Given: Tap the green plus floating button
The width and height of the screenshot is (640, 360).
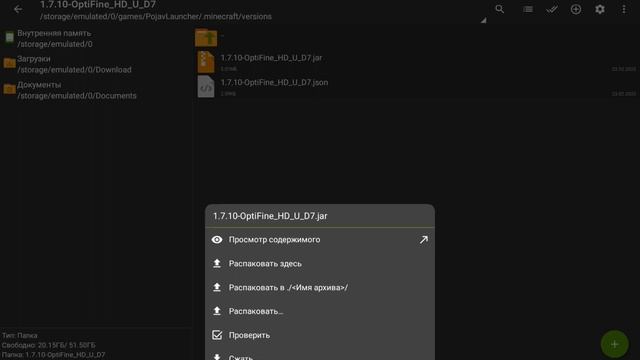Looking at the screenshot, I should [x=614, y=344].
